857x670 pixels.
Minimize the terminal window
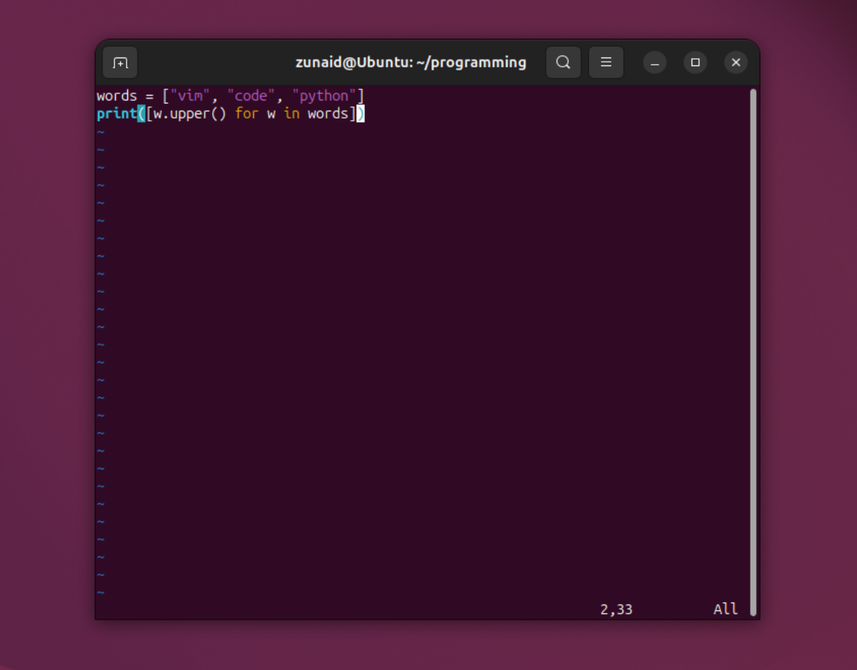[x=654, y=62]
